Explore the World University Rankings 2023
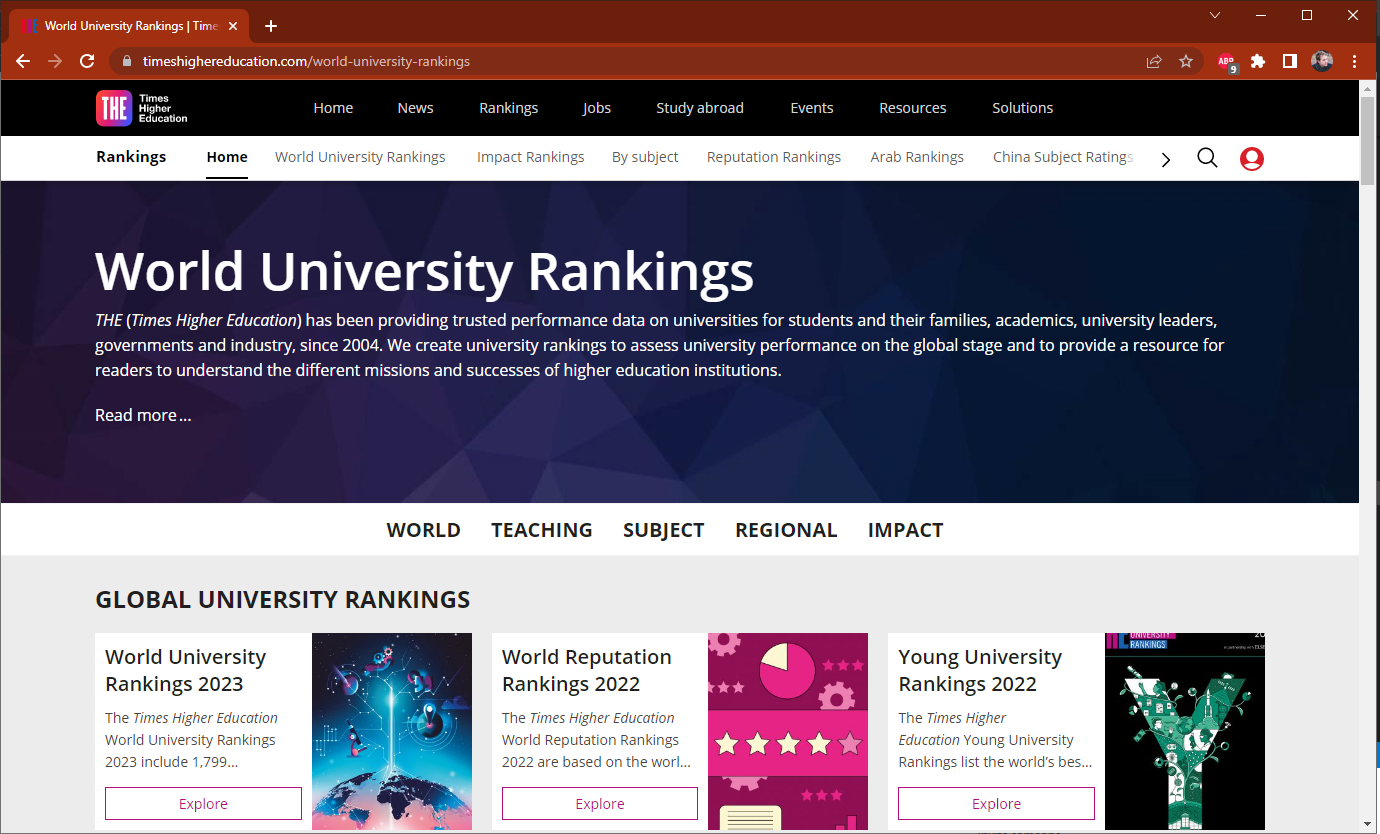This screenshot has width=1380, height=834. (x=203, y=804)
